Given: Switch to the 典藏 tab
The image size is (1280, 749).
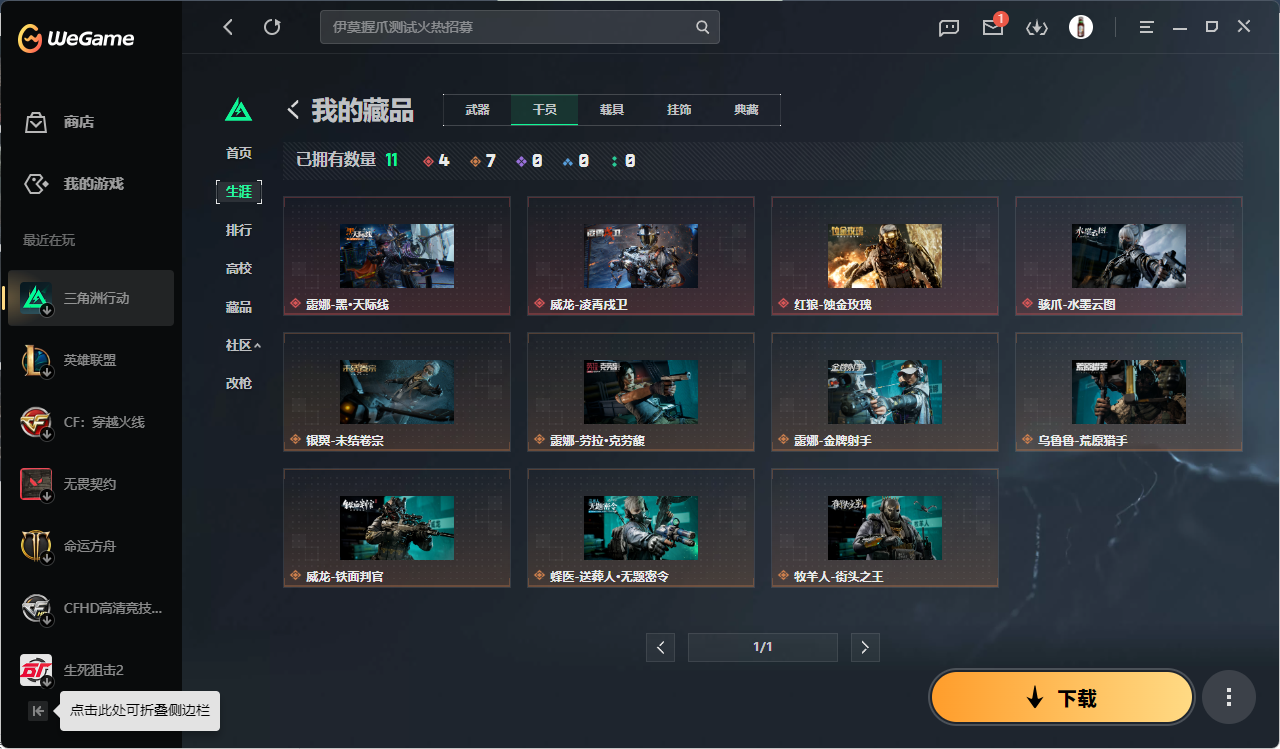Looking at the screenshot, I should 746,110.
